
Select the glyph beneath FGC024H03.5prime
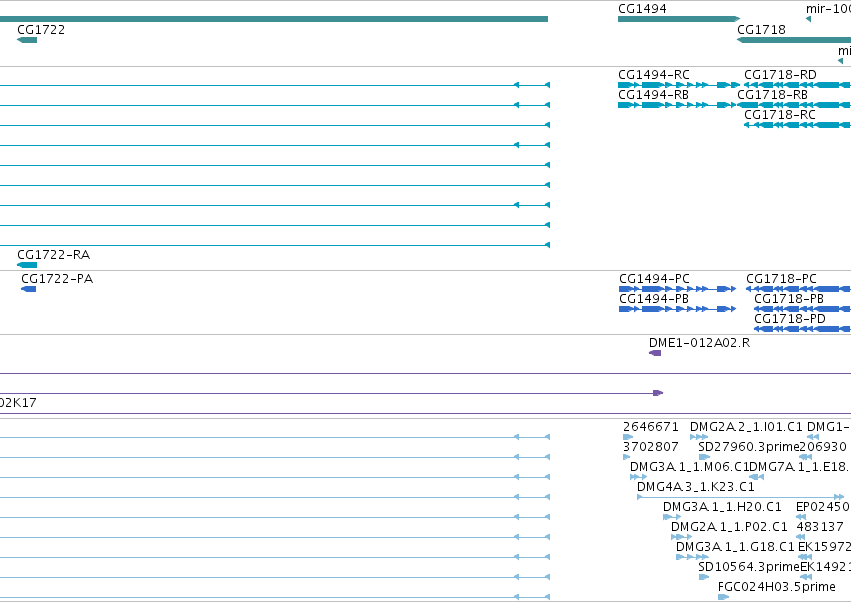click(723, 597)
